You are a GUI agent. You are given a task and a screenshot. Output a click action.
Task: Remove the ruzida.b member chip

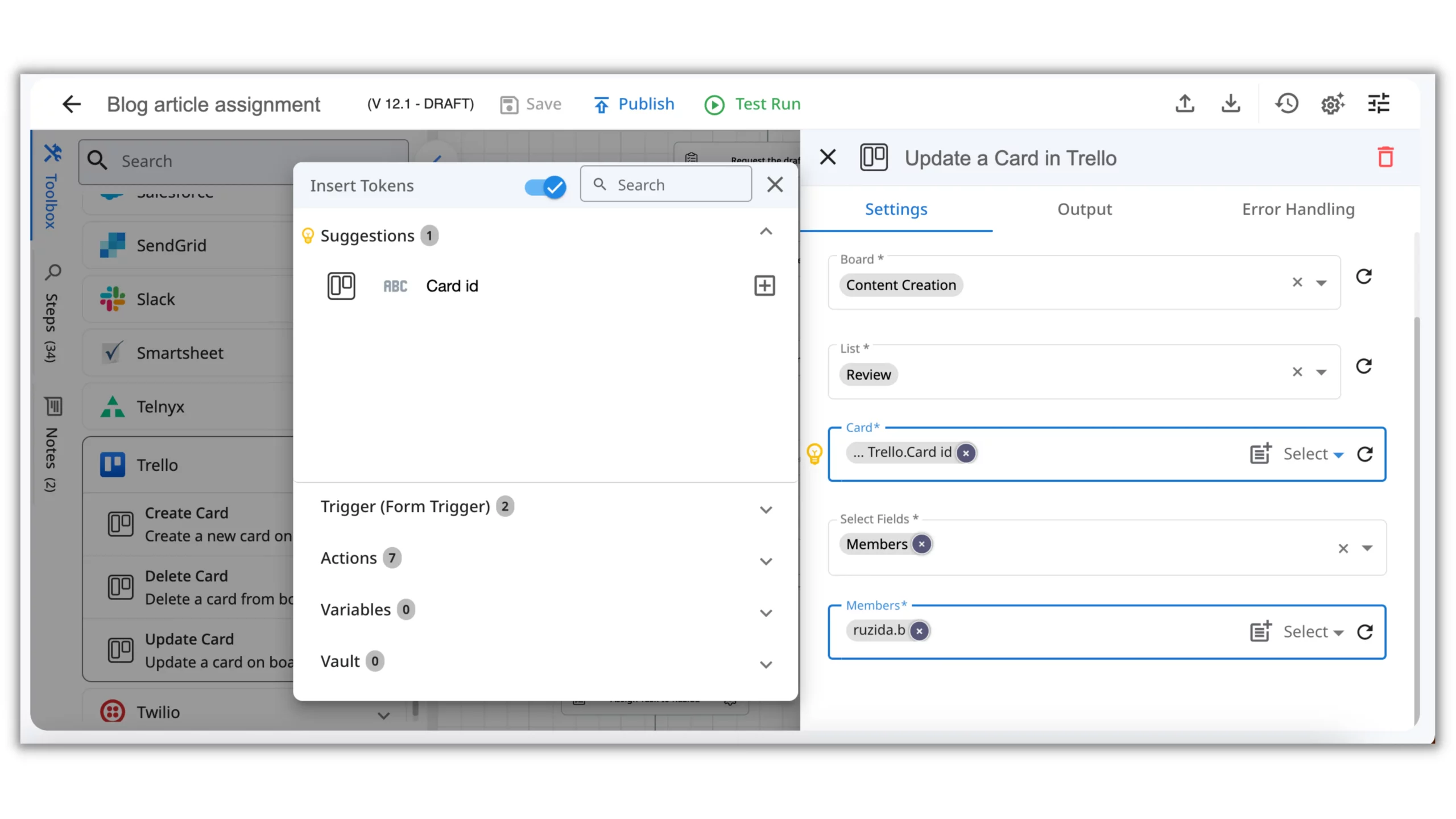[x=920, y=631]
